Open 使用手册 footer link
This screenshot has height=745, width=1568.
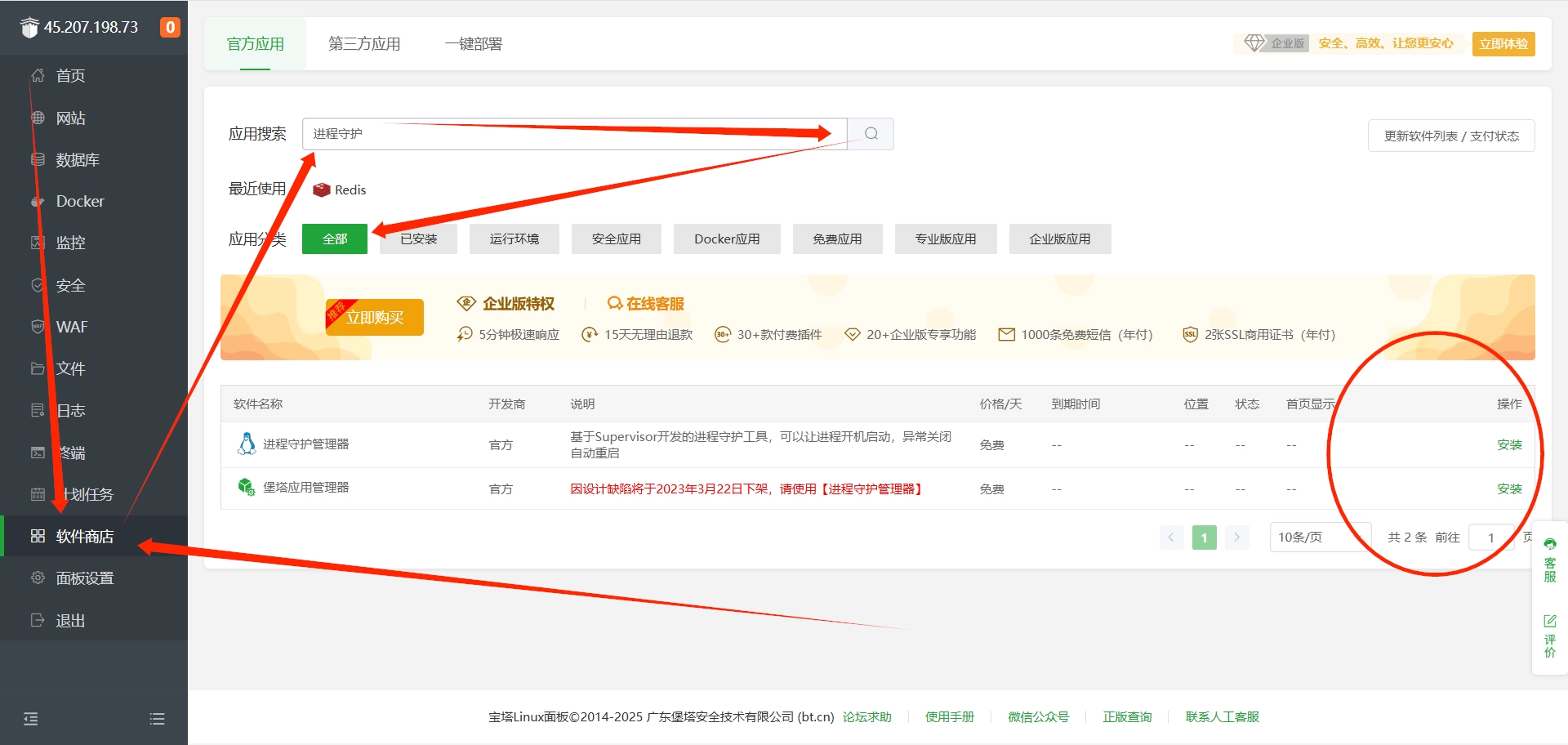pyautogui.click(x=950, y=716)
